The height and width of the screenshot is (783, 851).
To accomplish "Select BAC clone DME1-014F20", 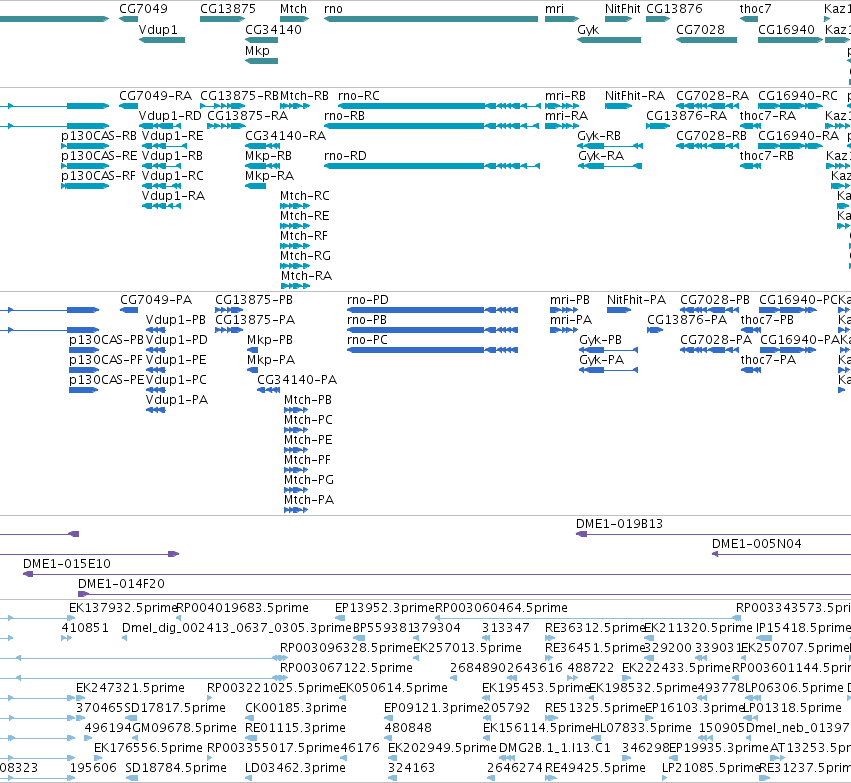I will point(121,584).
